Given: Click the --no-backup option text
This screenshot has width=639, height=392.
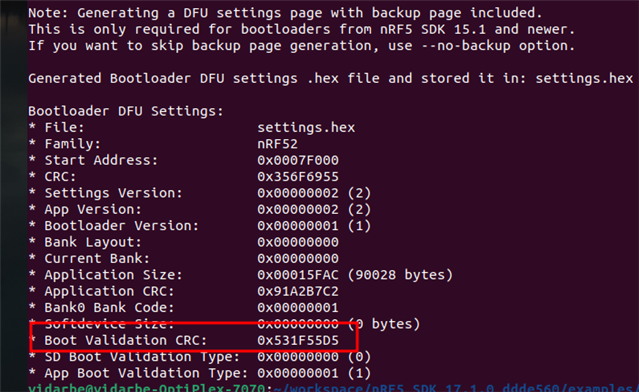Looking at the screenshot, I should [x=466, y=46].
